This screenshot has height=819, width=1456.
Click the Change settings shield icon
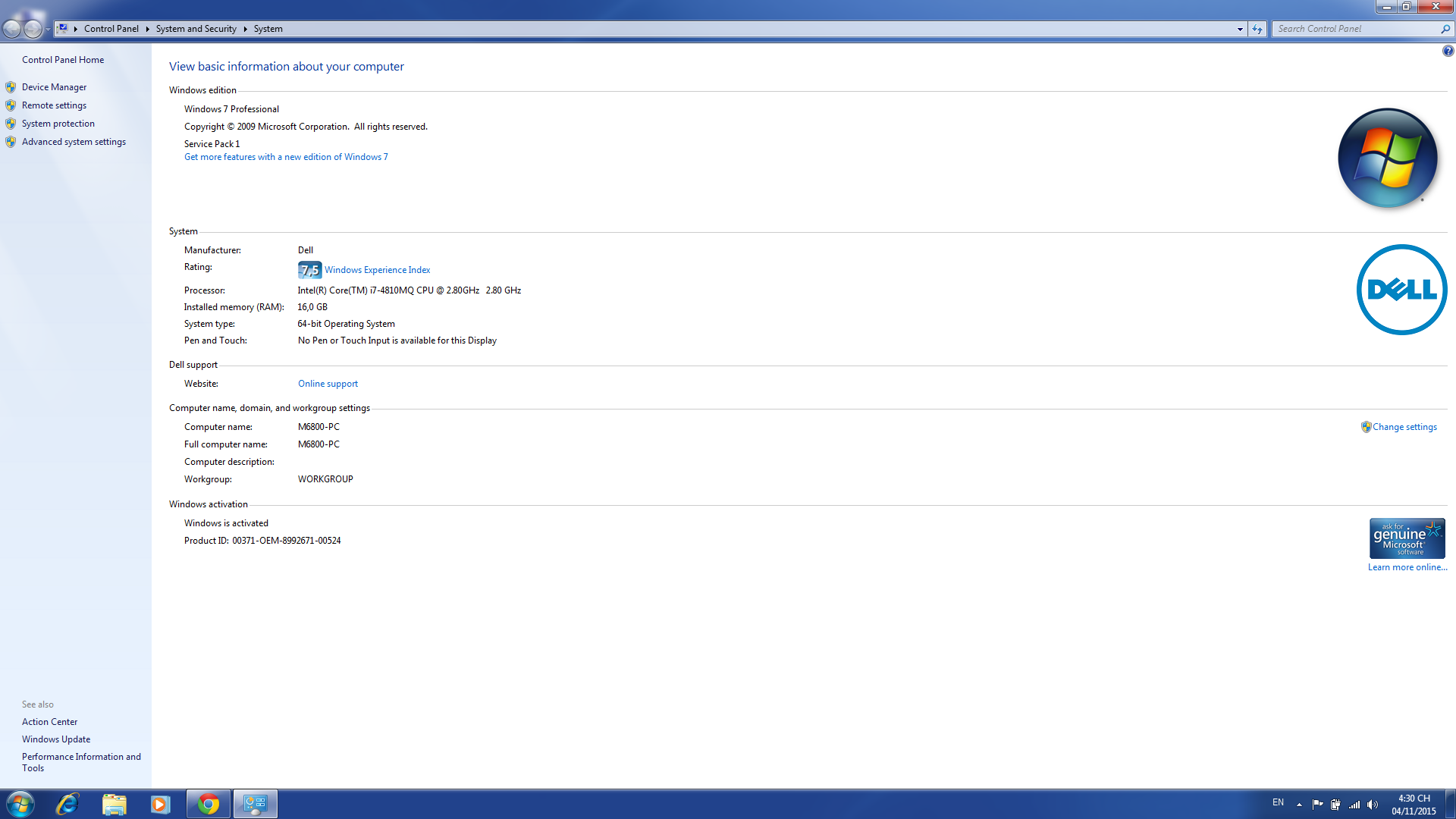point(1366,427)
